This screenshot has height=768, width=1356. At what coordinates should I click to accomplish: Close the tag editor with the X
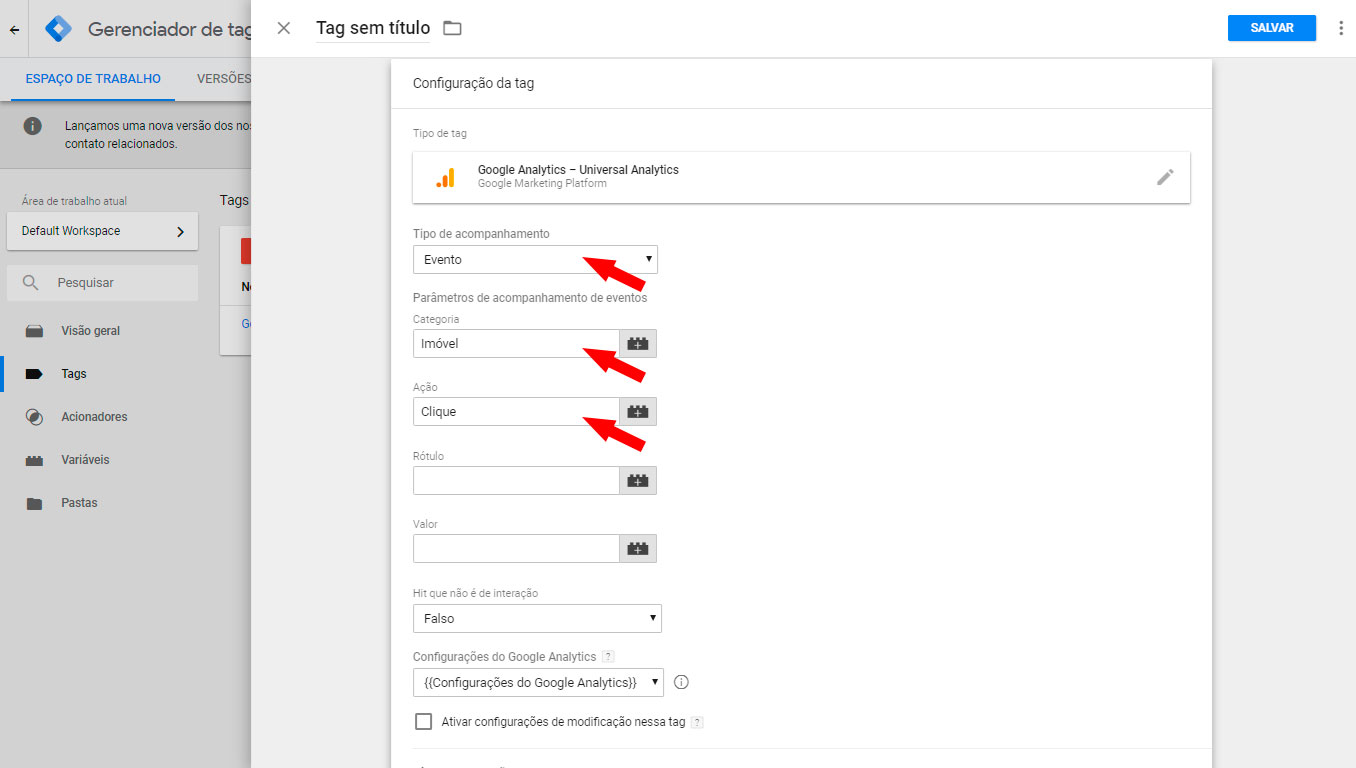[284, 28]
